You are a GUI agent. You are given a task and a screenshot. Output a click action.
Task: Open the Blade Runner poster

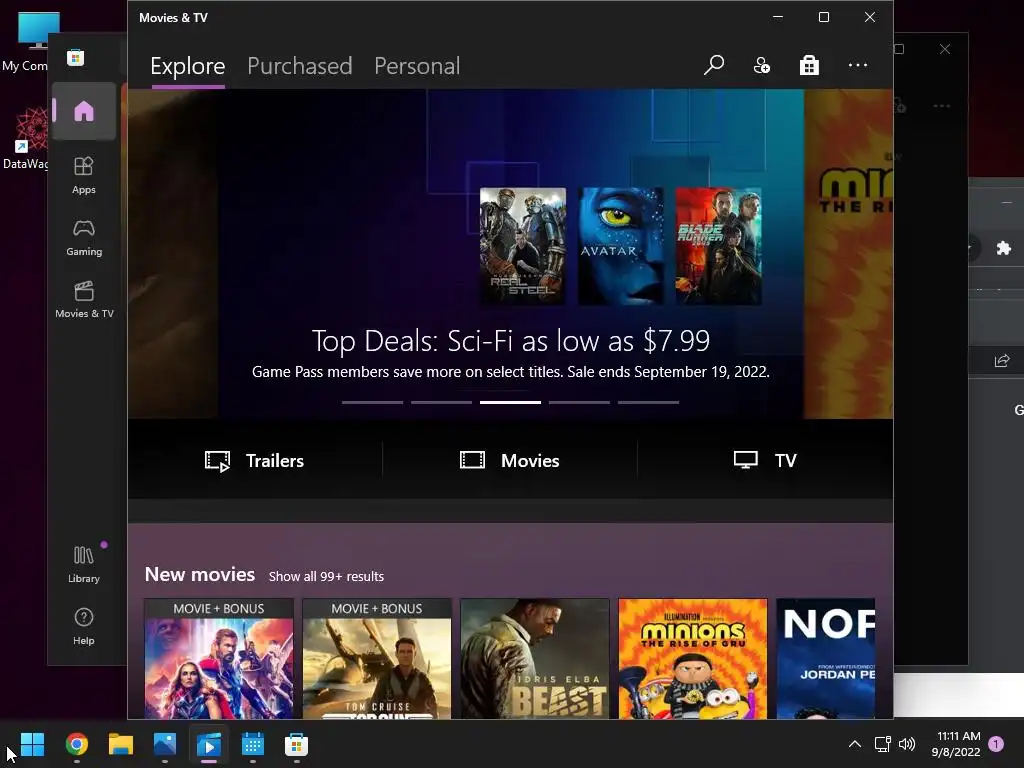[718, 246]
